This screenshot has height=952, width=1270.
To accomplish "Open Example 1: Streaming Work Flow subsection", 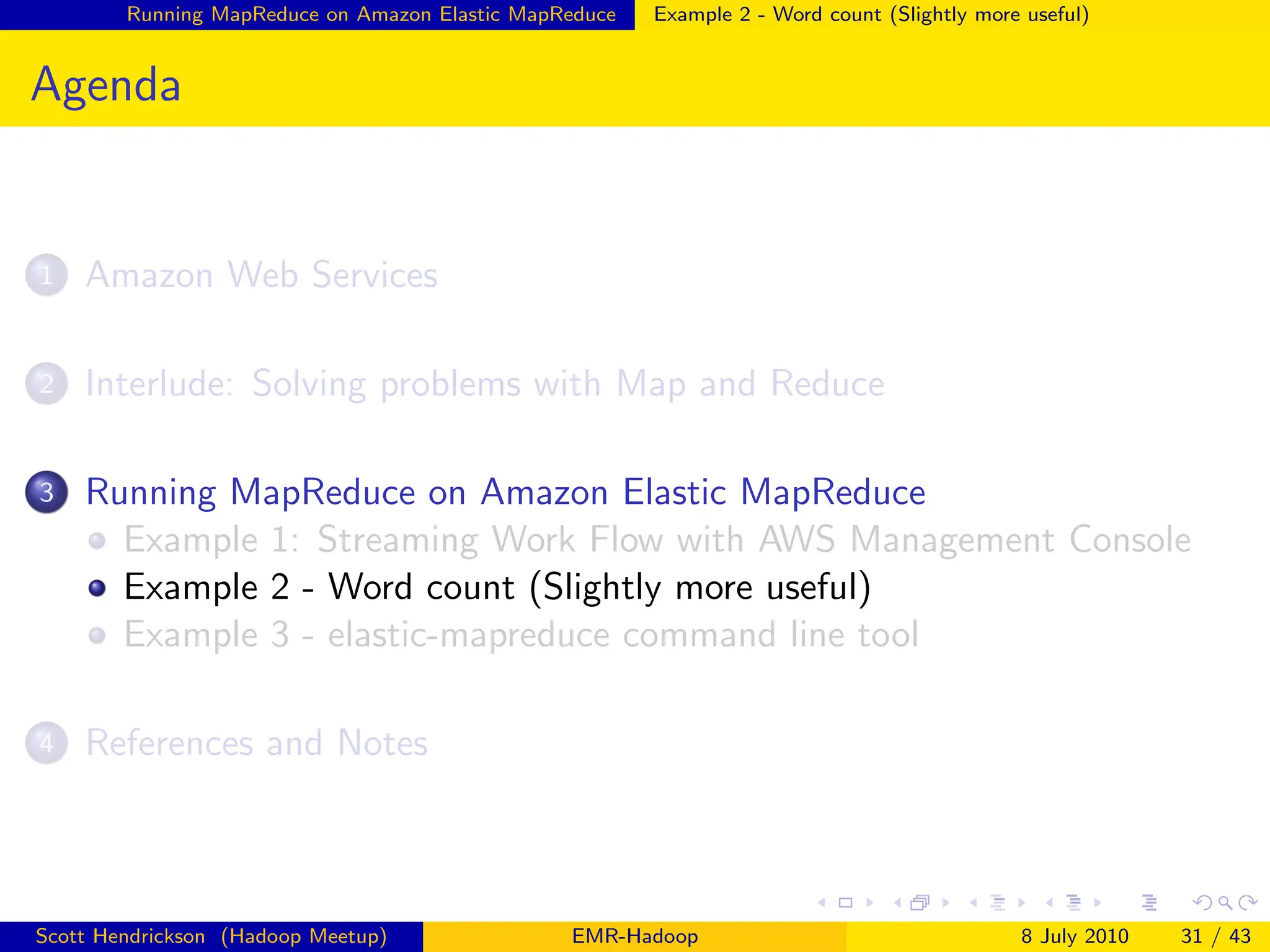I will click(x=657, y=539).
